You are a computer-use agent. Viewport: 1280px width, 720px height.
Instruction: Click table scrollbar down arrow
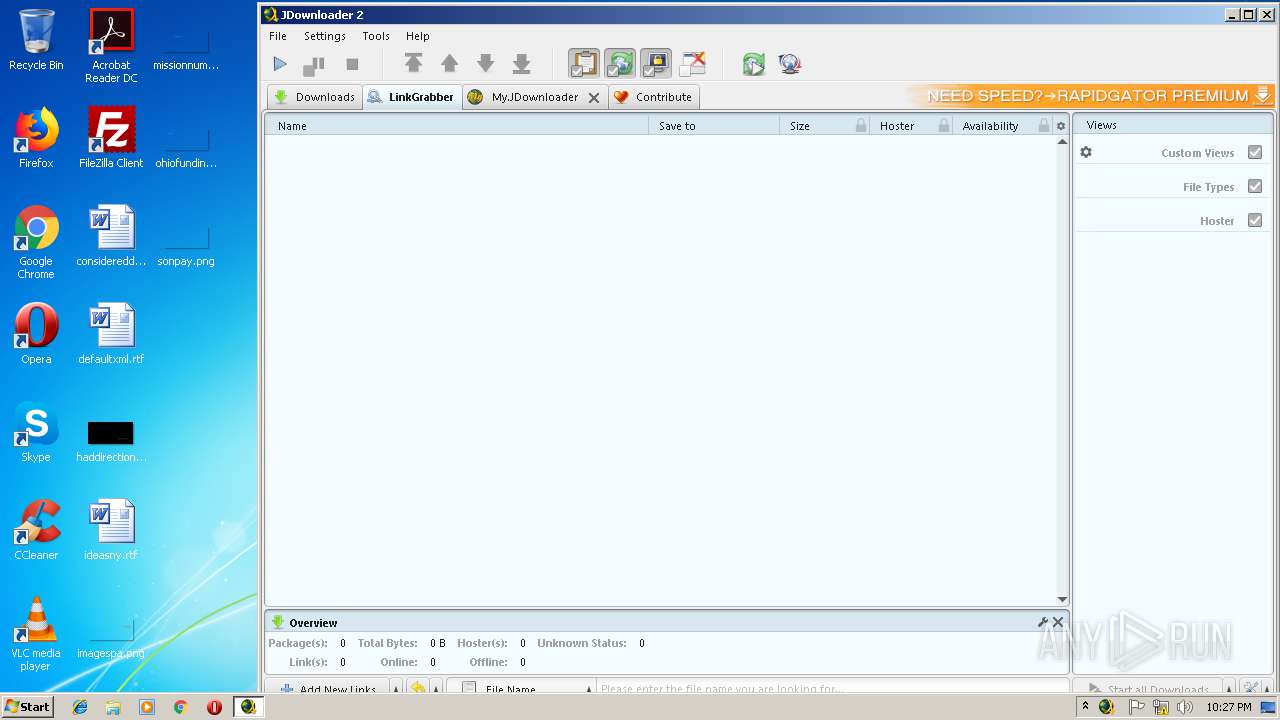point(1062,599)
